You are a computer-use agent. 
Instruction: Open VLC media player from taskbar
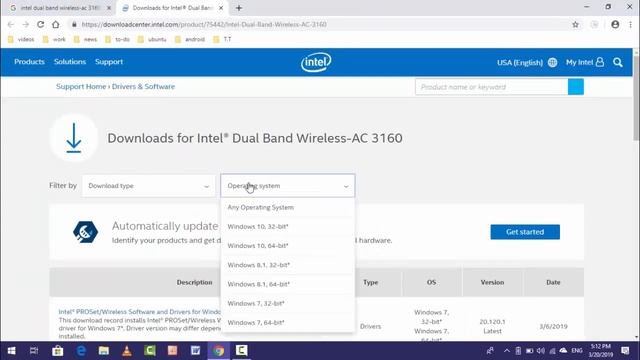pyautogui.click(x=127, y=351)
